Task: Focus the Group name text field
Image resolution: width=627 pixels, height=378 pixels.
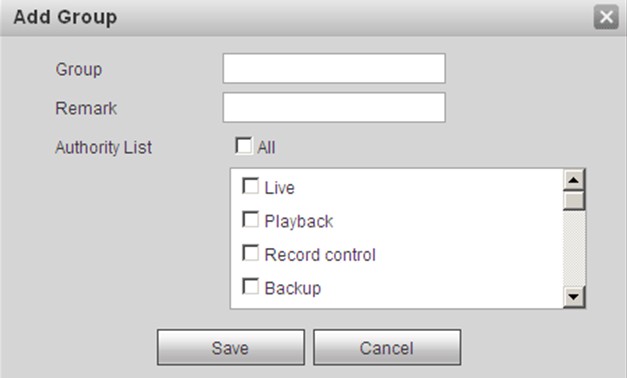Action: click(x=334, y=68)
